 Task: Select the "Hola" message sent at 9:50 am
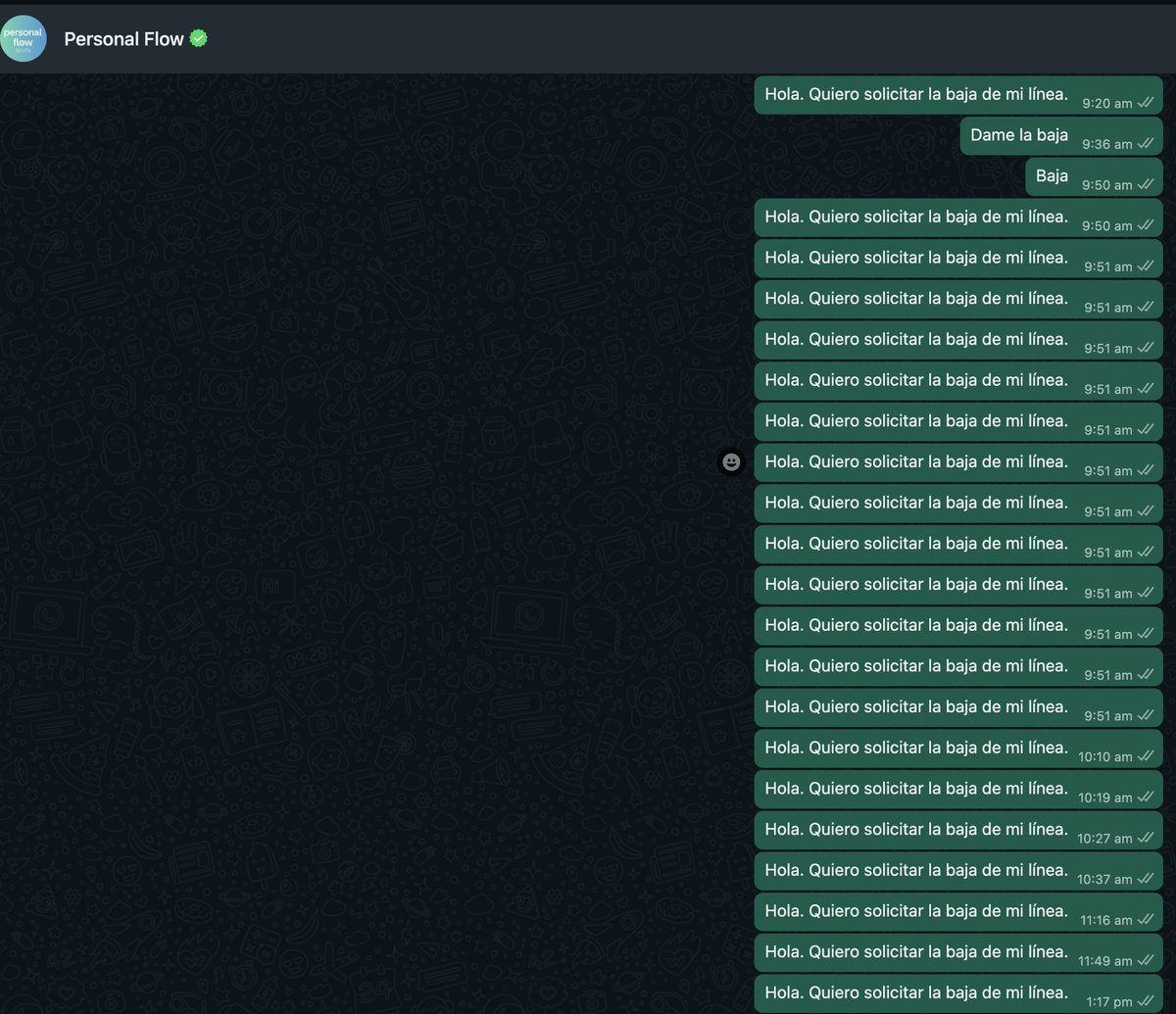point(958,217)
